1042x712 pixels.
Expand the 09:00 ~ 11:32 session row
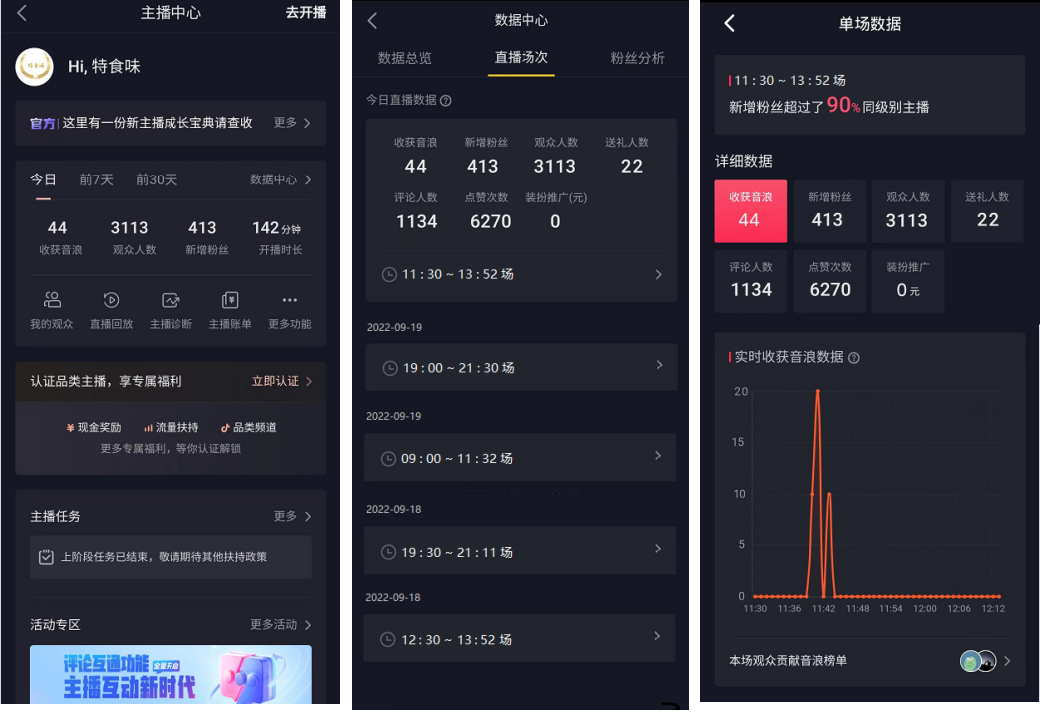coord(520,457)
